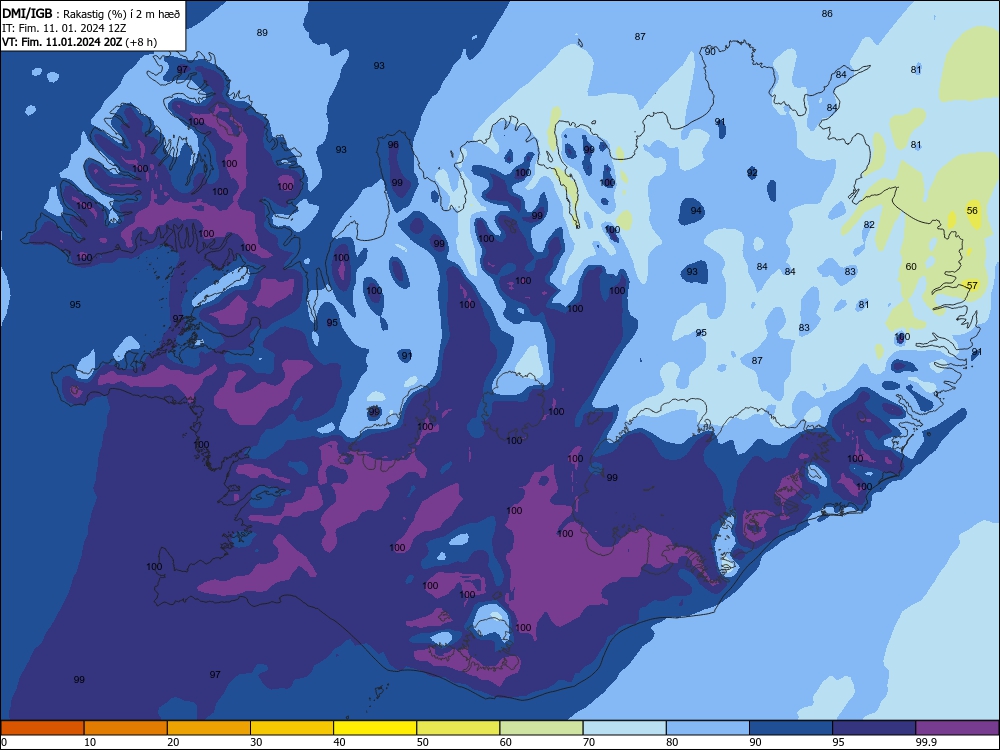Click the '57' humidity value on the map

(972, 286)
